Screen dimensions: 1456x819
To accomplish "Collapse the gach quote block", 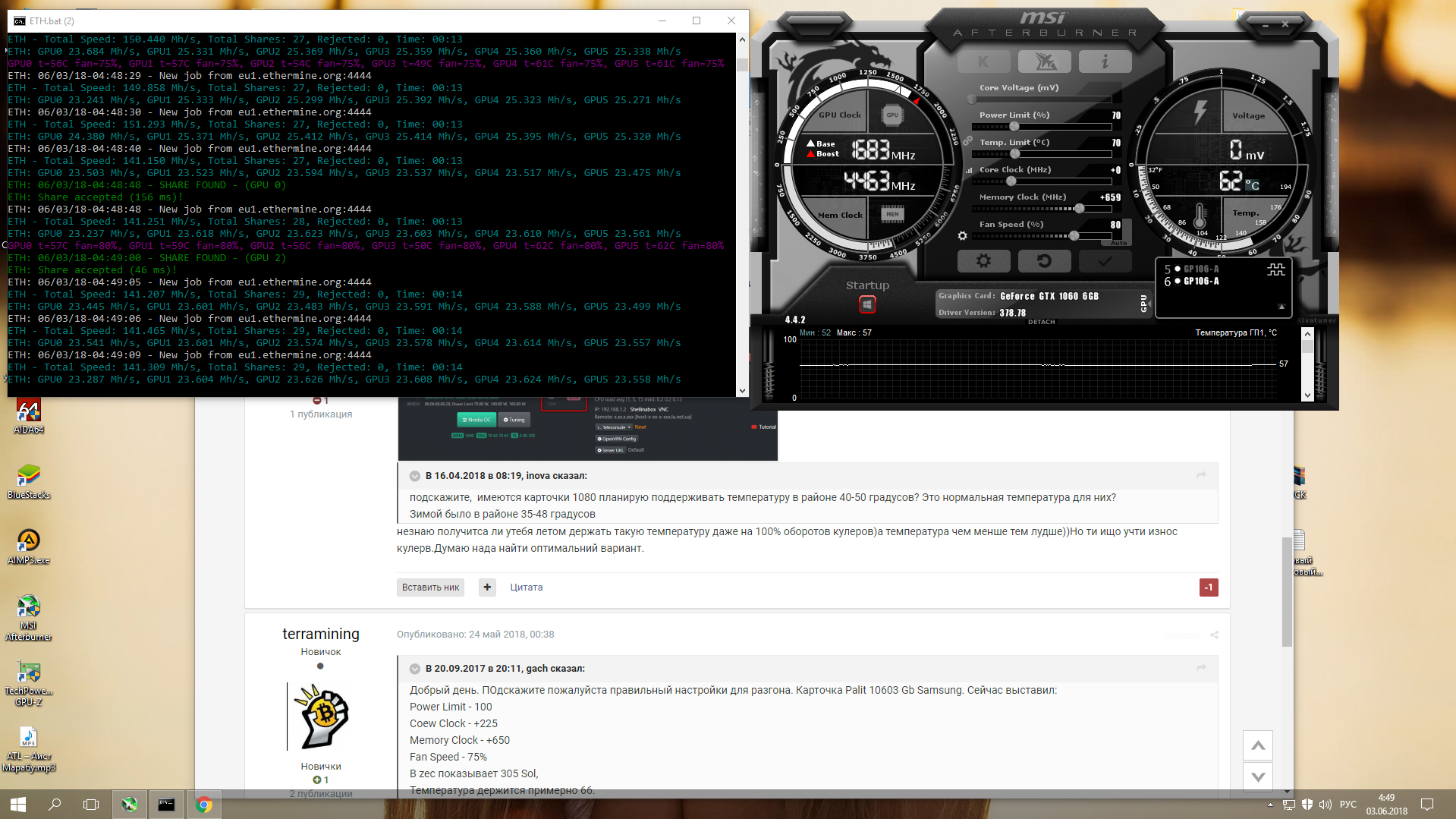I will (415, 669).
